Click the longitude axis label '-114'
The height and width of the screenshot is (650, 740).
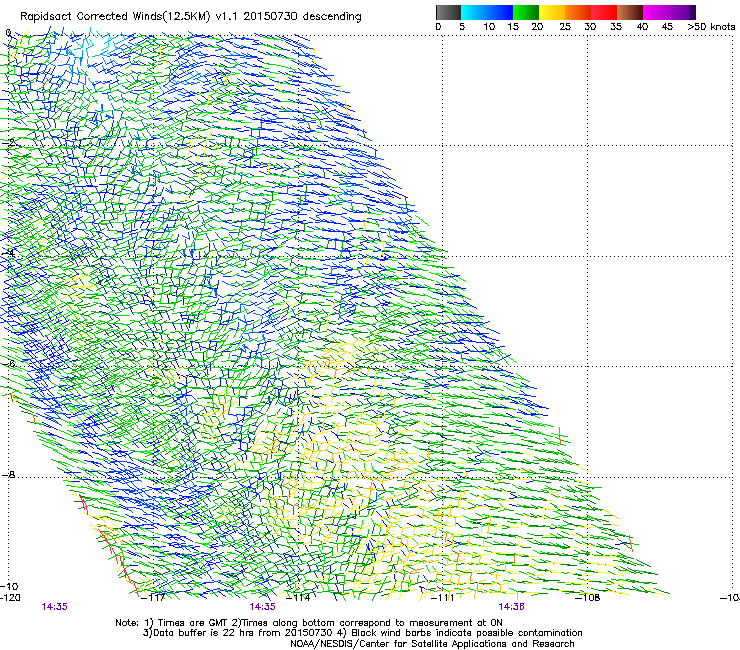pyautogui.click(x=298, y=598)
